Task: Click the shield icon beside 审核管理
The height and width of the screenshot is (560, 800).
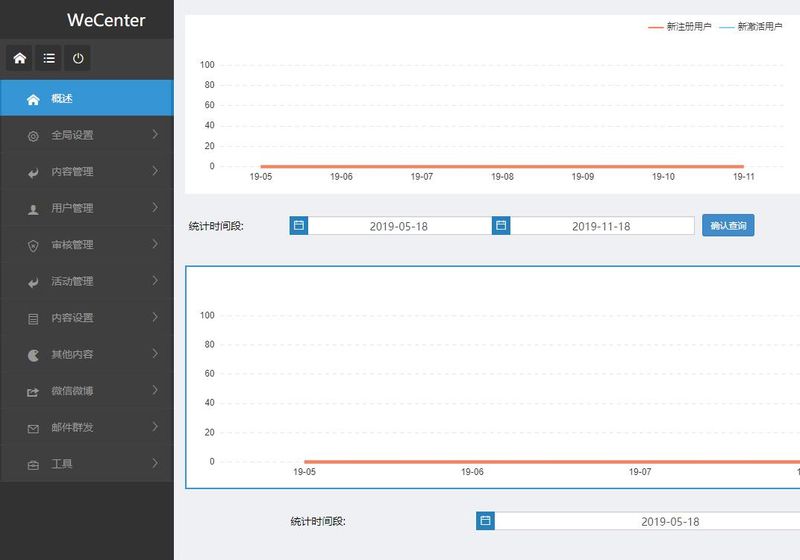Action: point(33,245)
